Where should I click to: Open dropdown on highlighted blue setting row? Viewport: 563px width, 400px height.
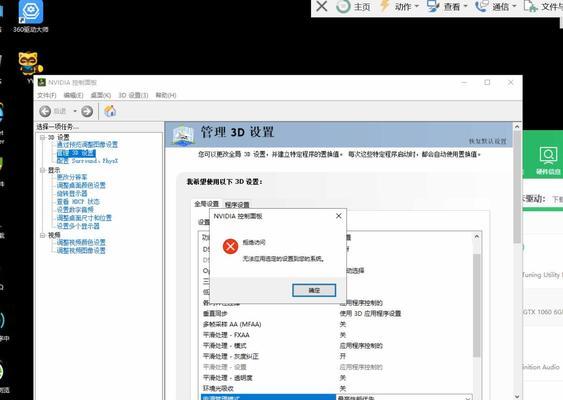(468, 398)
